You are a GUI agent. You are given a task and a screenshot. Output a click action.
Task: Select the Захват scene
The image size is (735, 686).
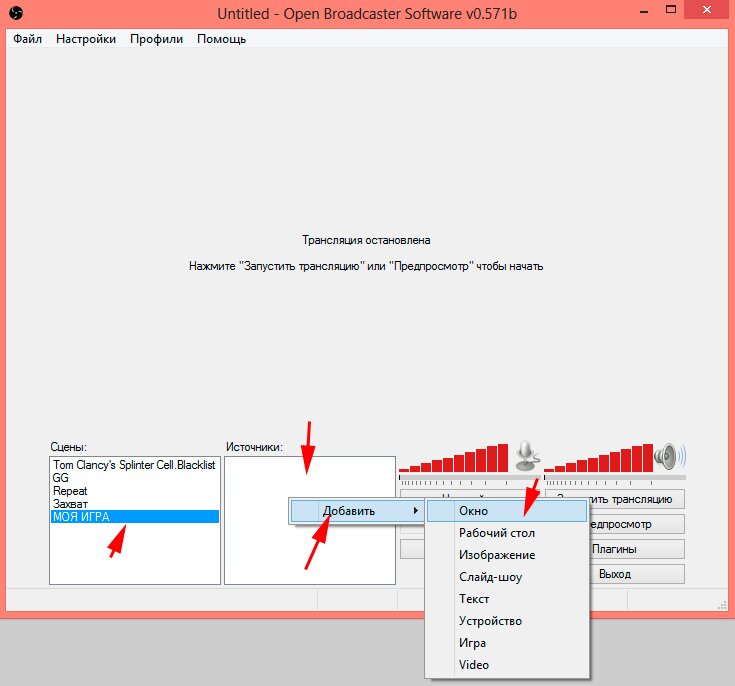click(135, 504)
